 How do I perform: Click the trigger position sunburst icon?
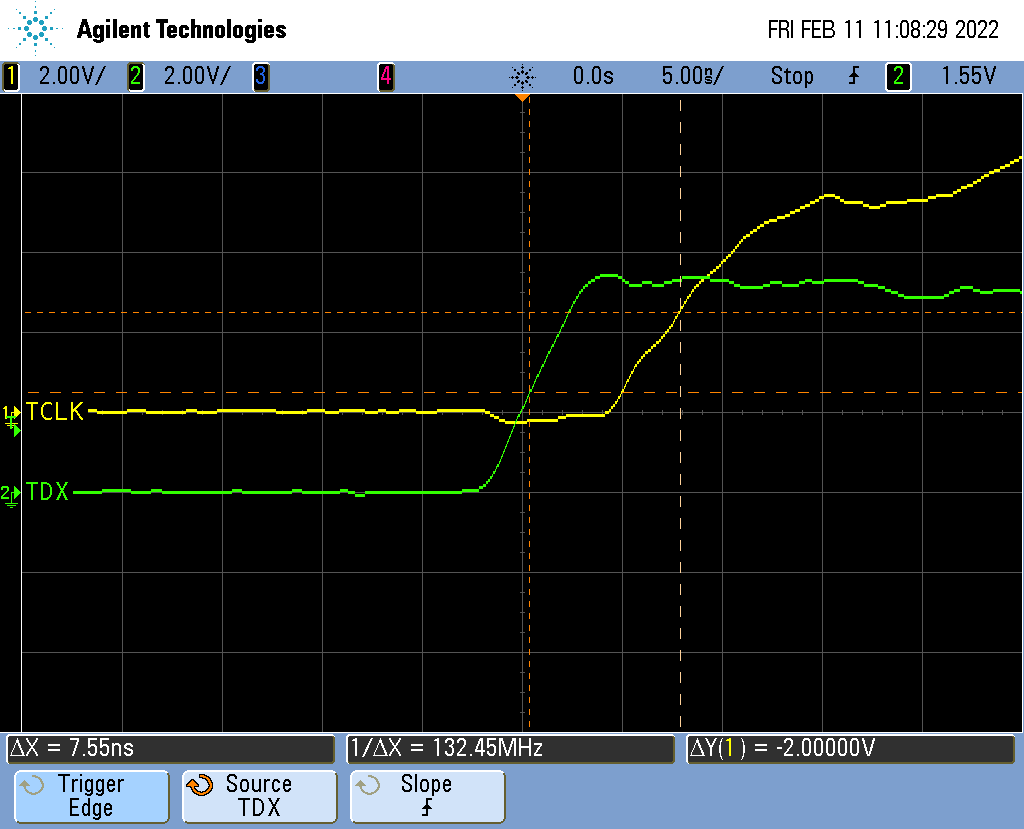tap(522, 76)
